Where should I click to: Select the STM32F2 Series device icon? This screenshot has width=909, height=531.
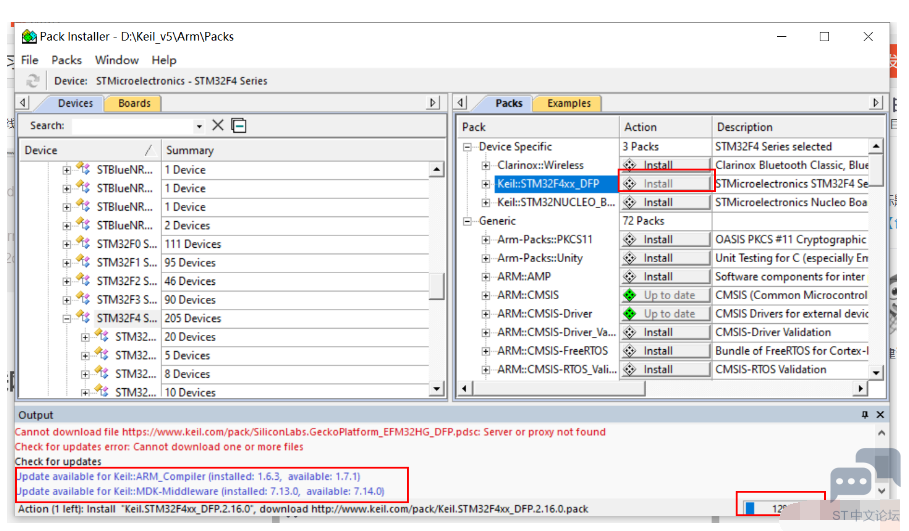[83, 280]
